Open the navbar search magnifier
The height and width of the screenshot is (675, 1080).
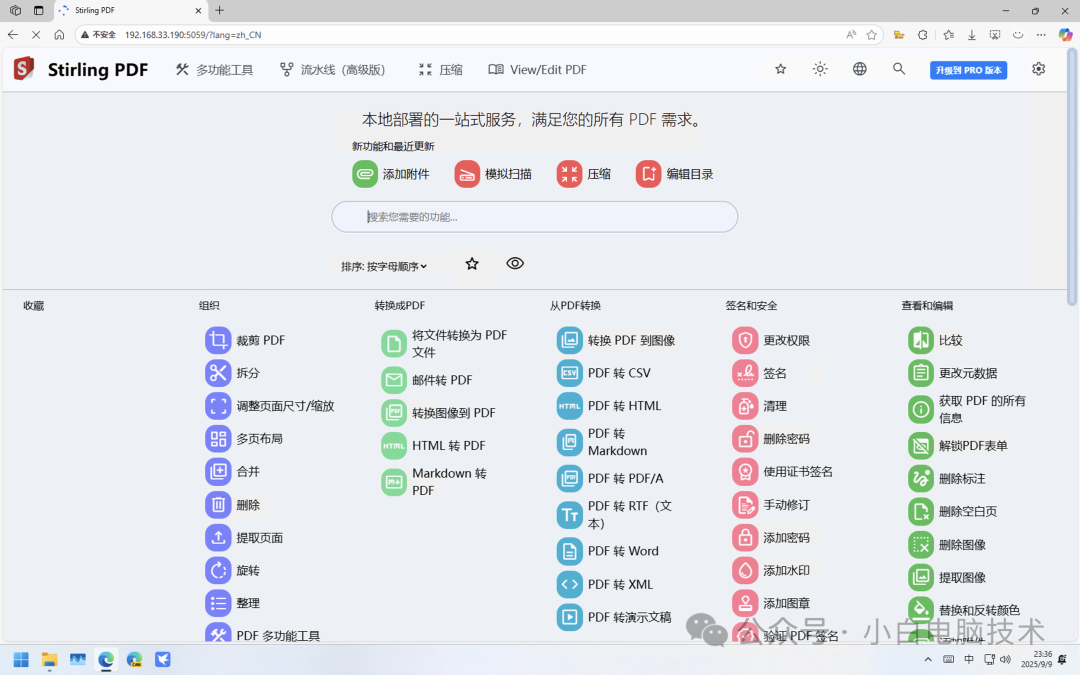click(x=899, y=69)
